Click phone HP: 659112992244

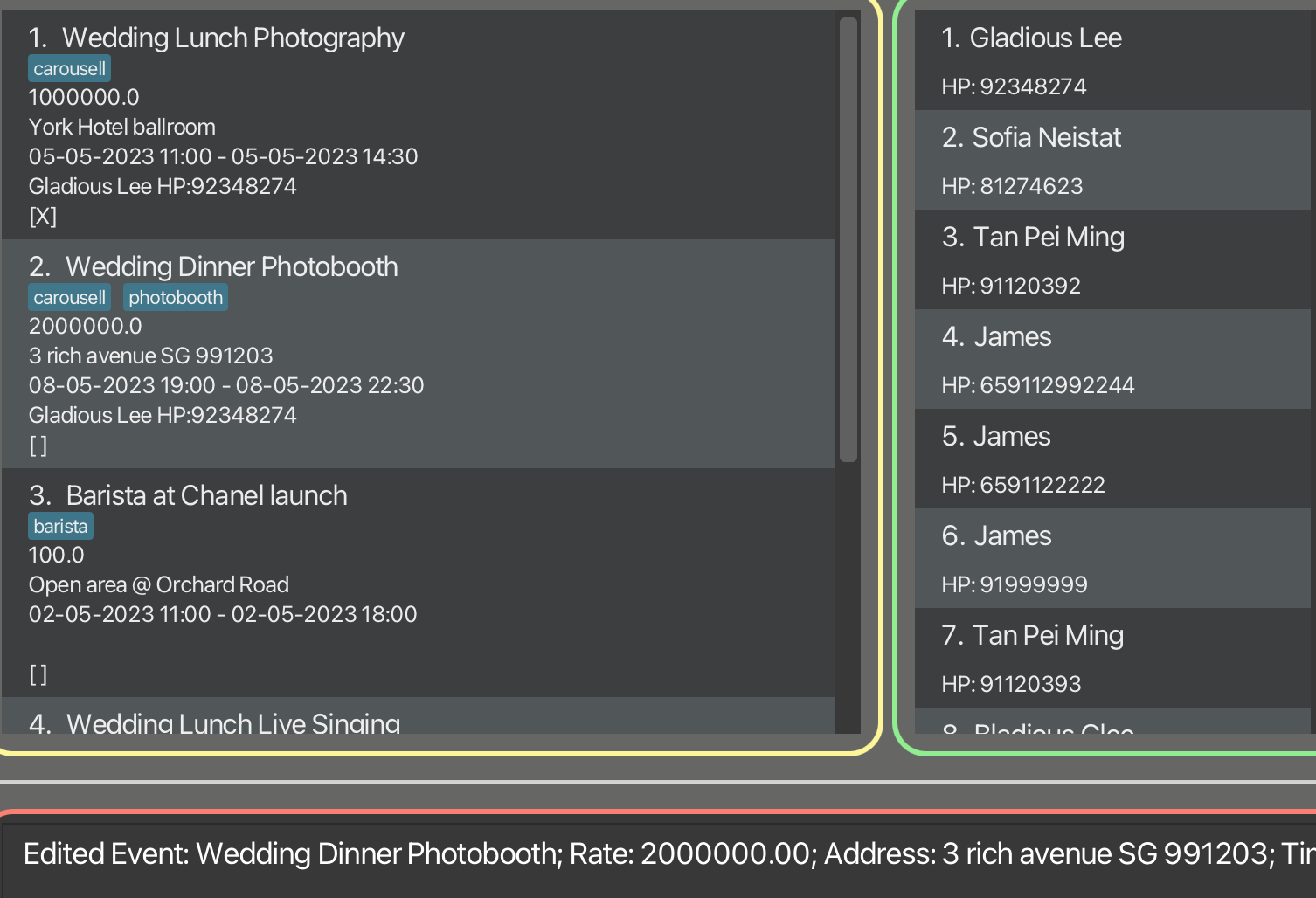click(x=1038, y=385)
